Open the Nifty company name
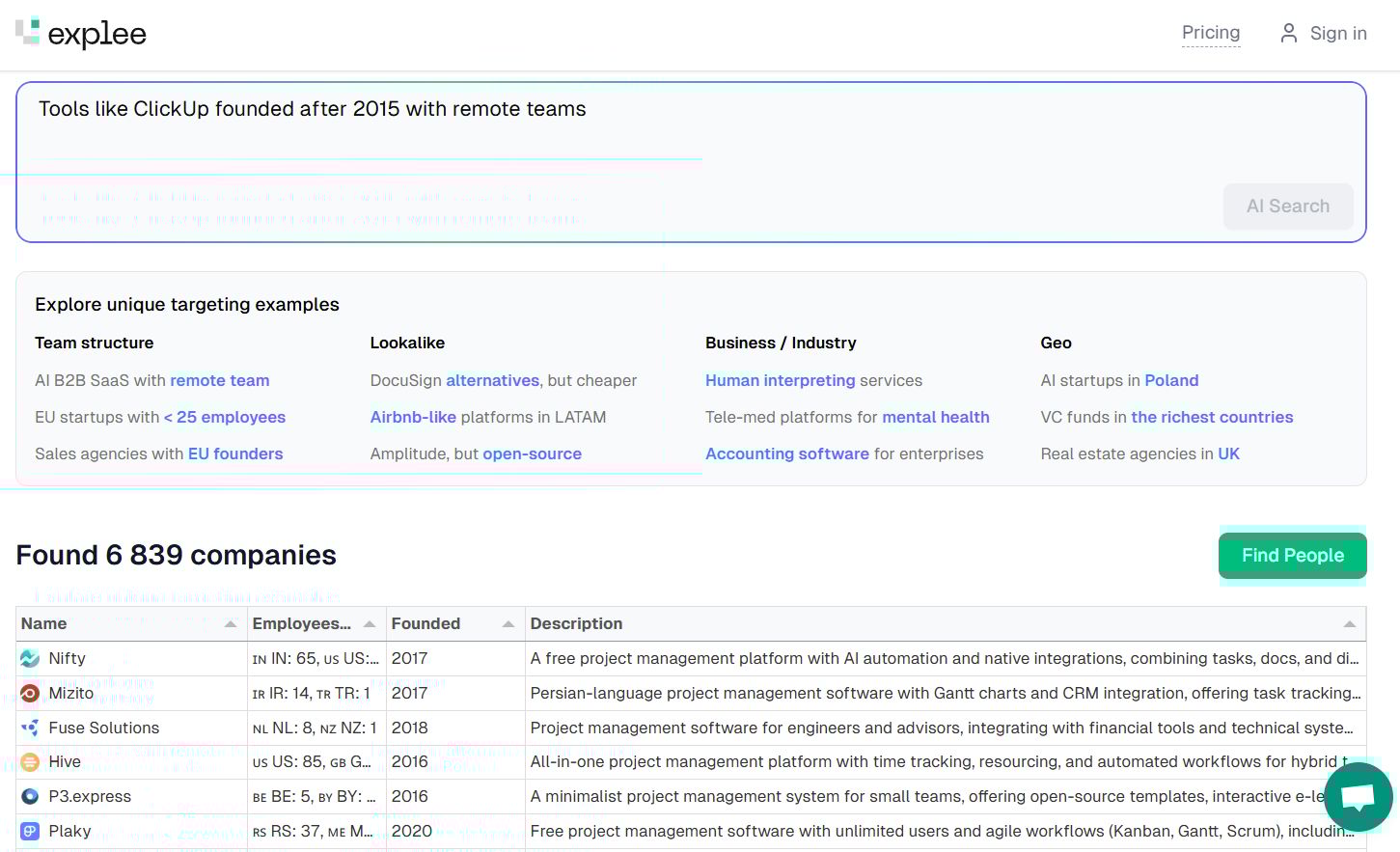This screenshot has width=1400, height=852. (x=67, y=658)
